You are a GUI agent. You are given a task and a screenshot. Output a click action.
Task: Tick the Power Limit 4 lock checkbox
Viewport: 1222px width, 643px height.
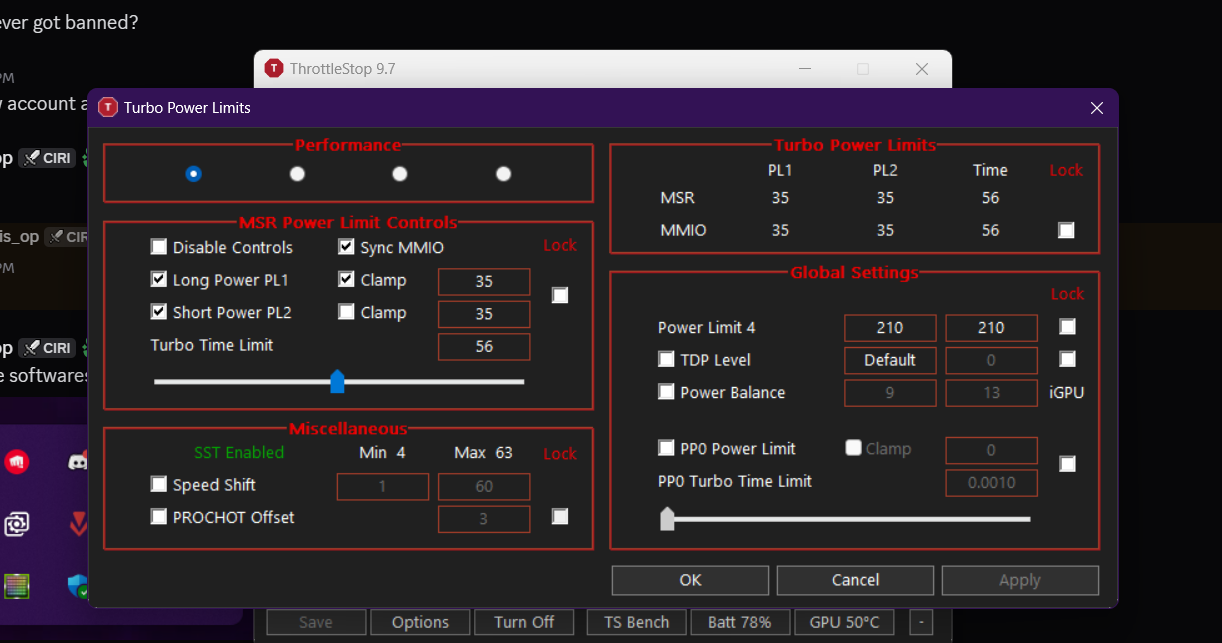pos(1067,326)
